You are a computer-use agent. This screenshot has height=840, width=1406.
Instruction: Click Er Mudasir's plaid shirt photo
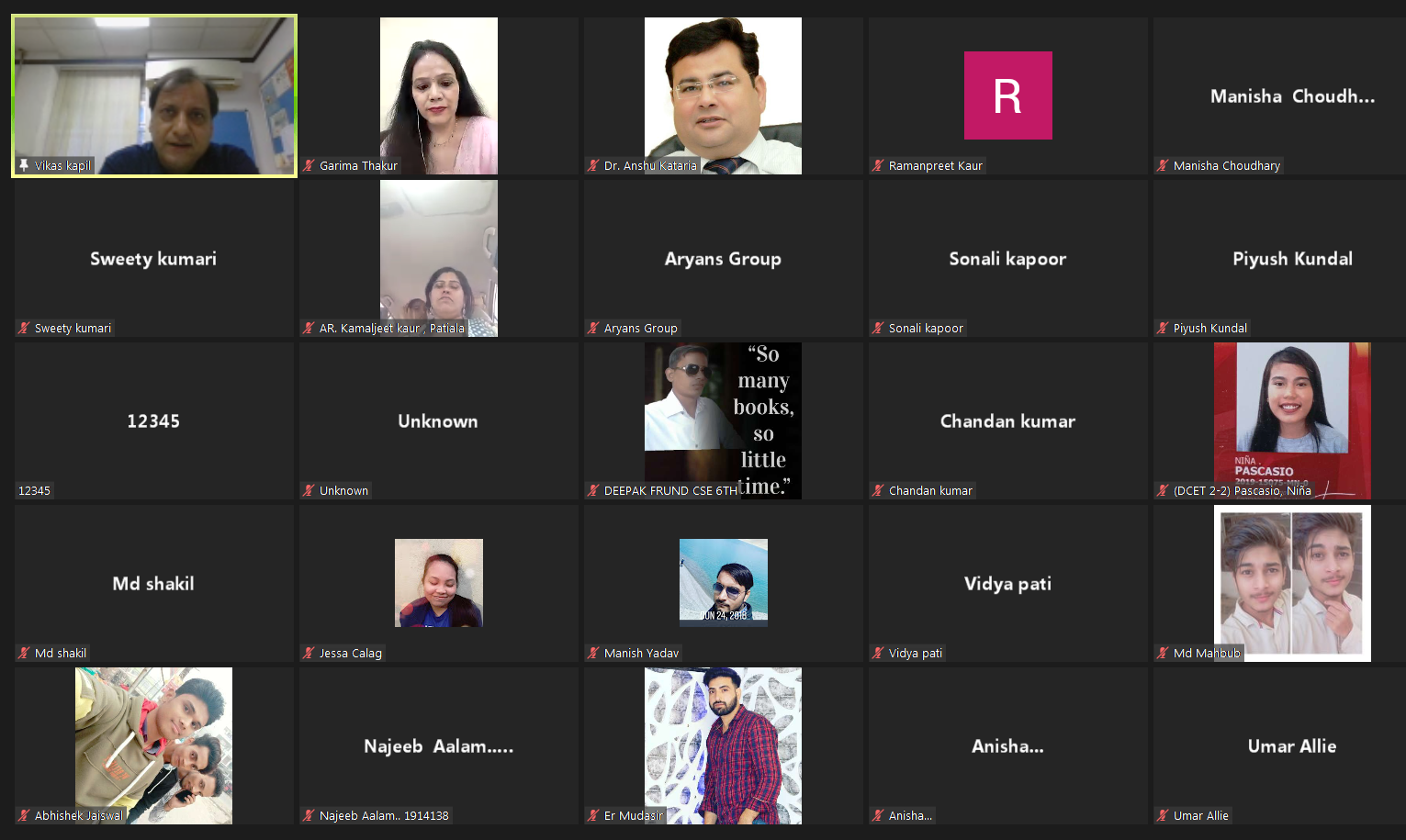click(723, 745)
